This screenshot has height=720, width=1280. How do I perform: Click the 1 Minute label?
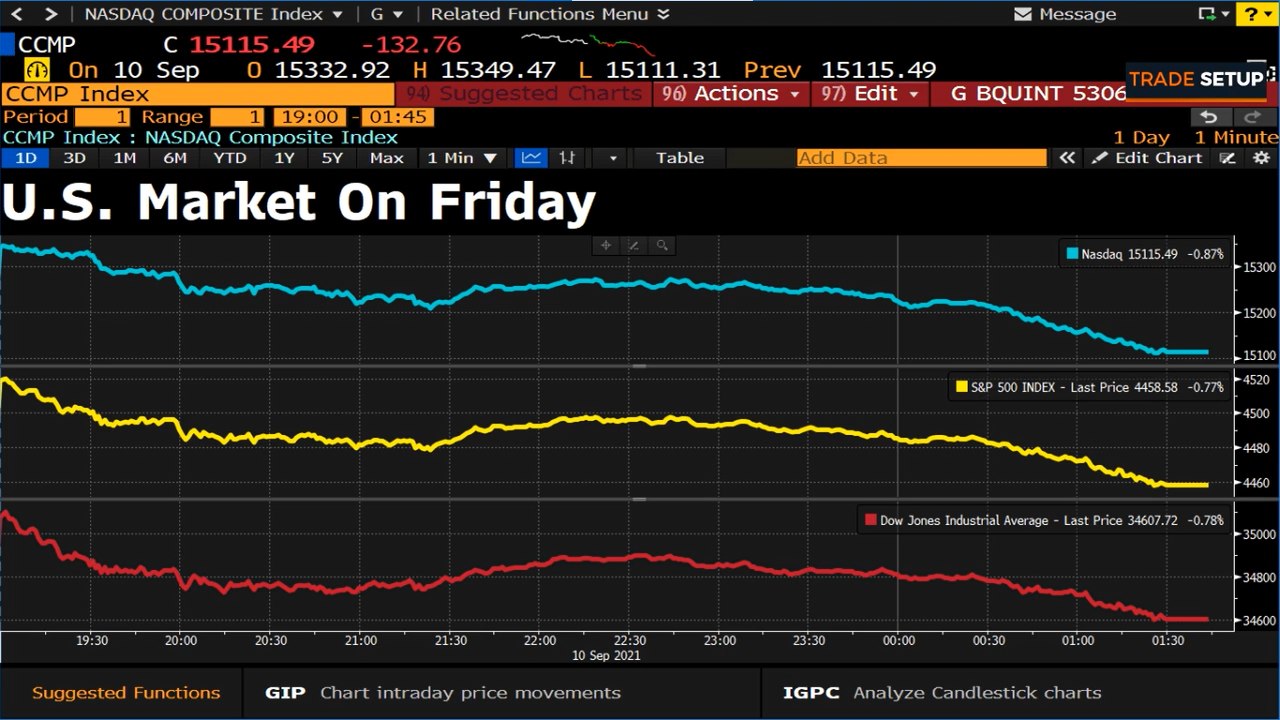(x=1236, y=137)
